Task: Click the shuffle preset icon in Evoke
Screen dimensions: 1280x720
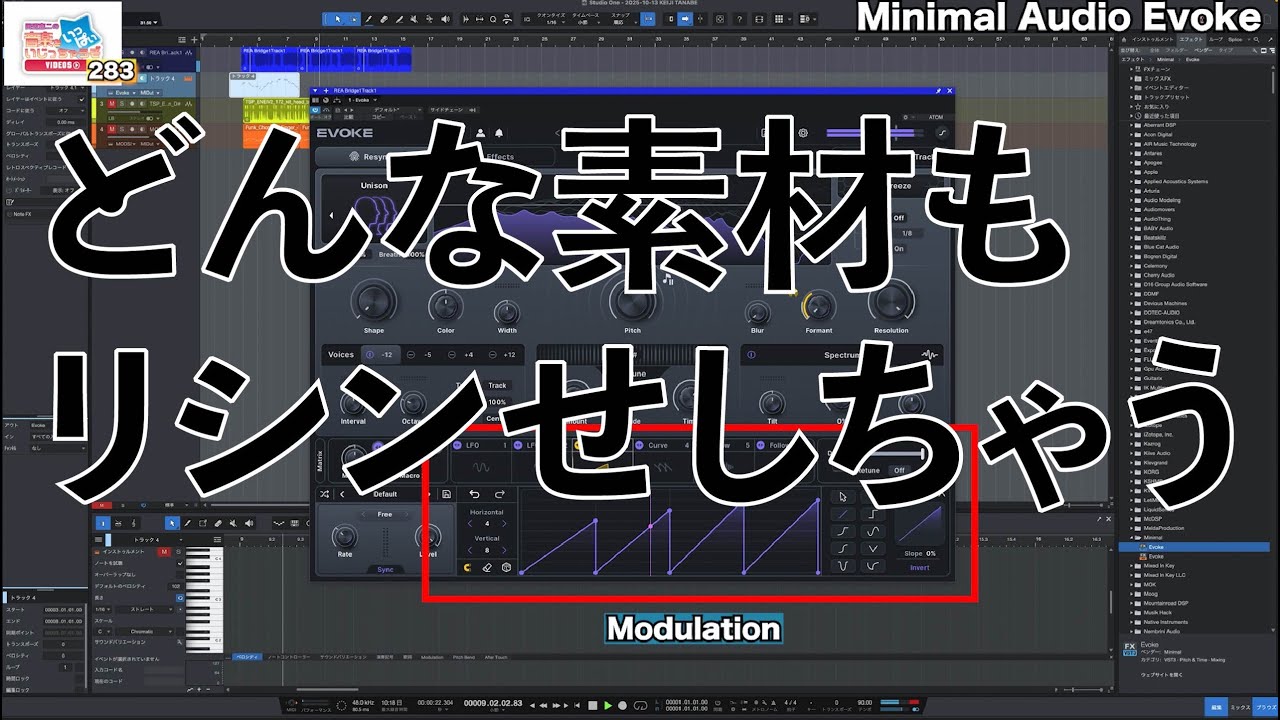Action: [324, 494]
